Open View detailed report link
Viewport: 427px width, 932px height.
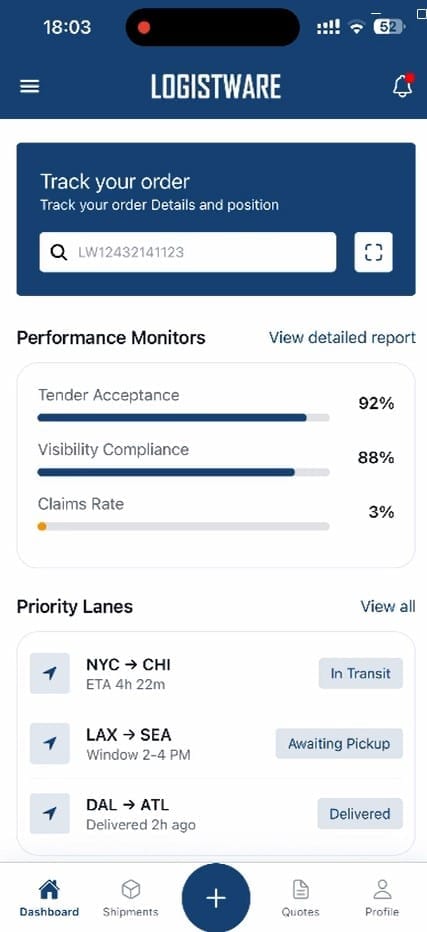(342, 338)
